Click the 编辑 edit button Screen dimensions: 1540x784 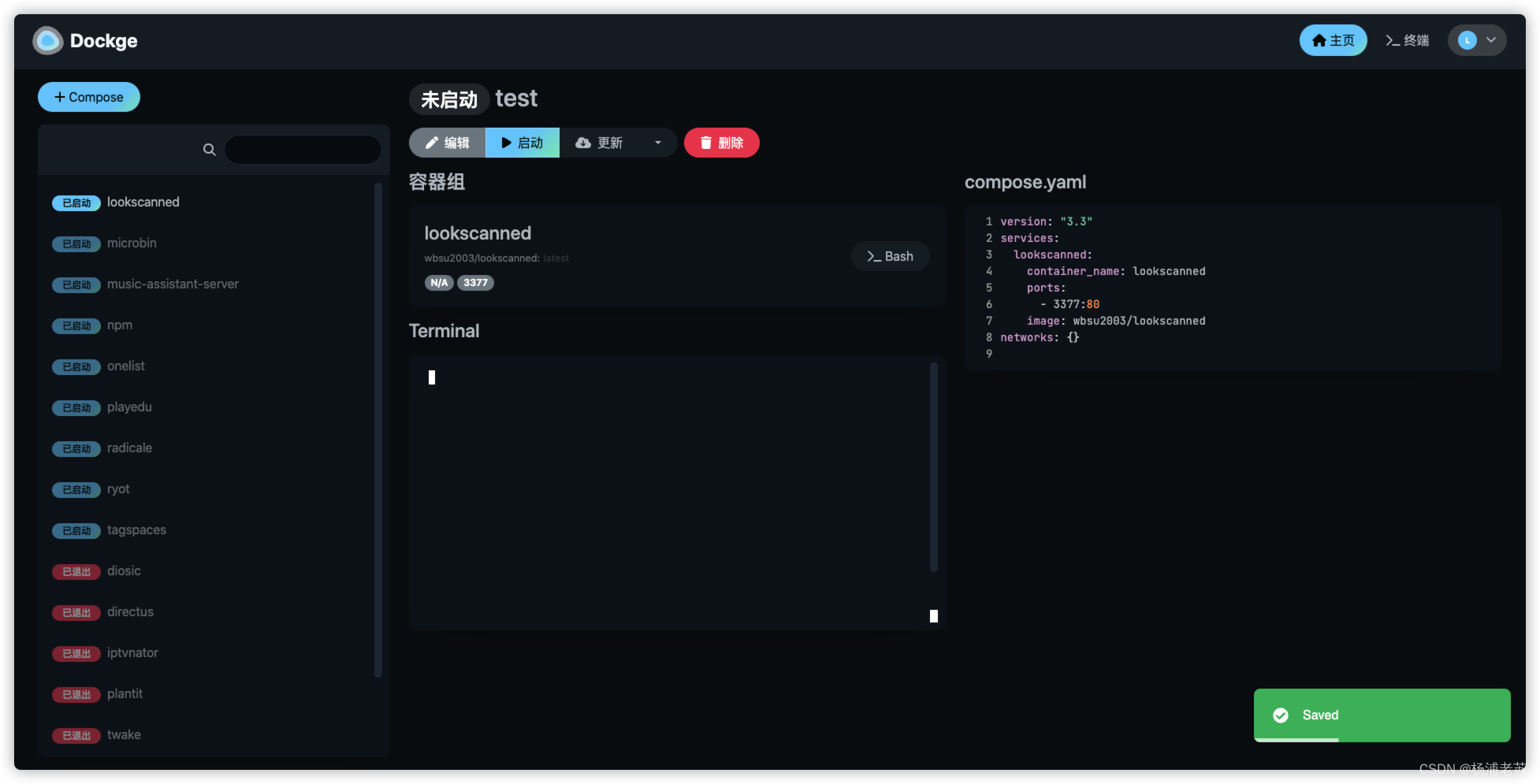(447, 143)
